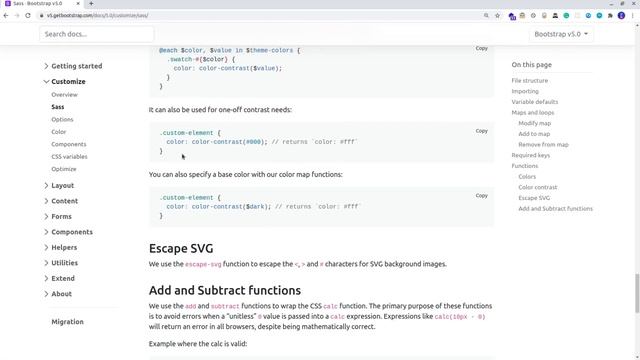
Task: Jump to Modify map subsection
Action: point(535,123)
